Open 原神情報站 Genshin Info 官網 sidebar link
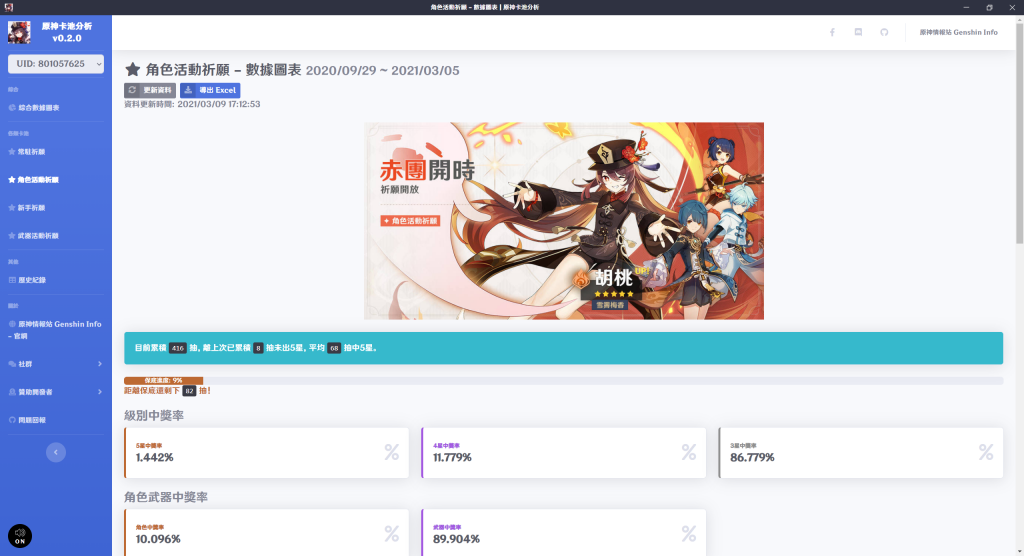1024x556 pixels. coord(55,330)
